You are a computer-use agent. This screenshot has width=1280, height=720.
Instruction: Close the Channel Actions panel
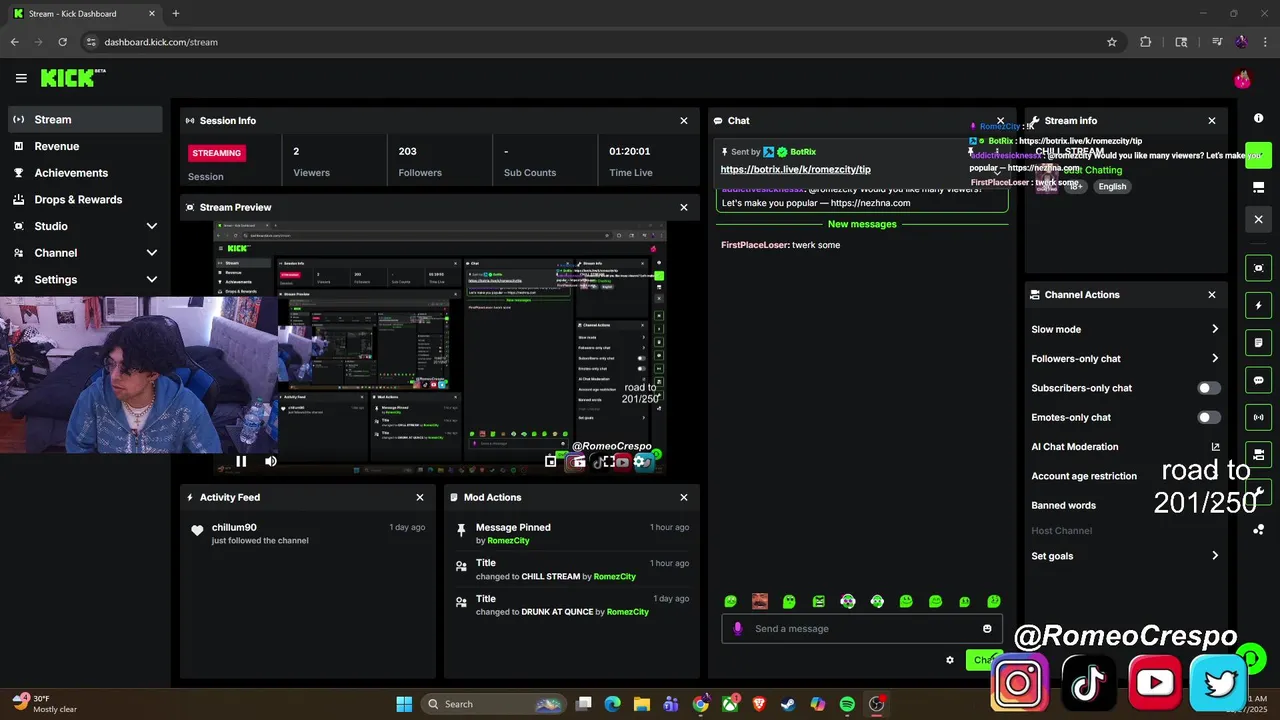click(x=1212, y=295)
